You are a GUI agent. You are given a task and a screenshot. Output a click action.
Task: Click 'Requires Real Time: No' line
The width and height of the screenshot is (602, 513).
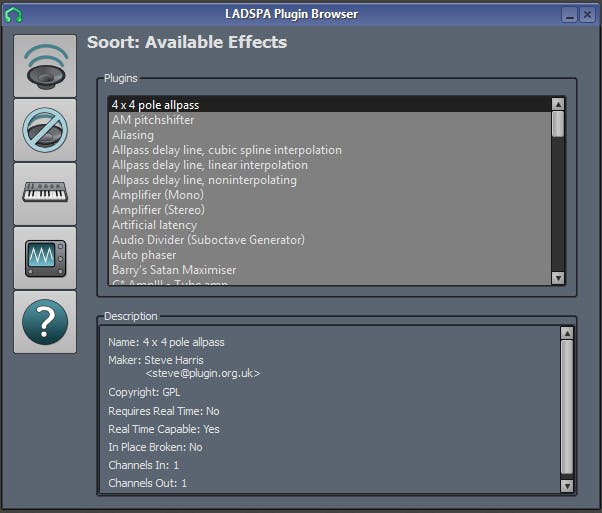(164, 411)
